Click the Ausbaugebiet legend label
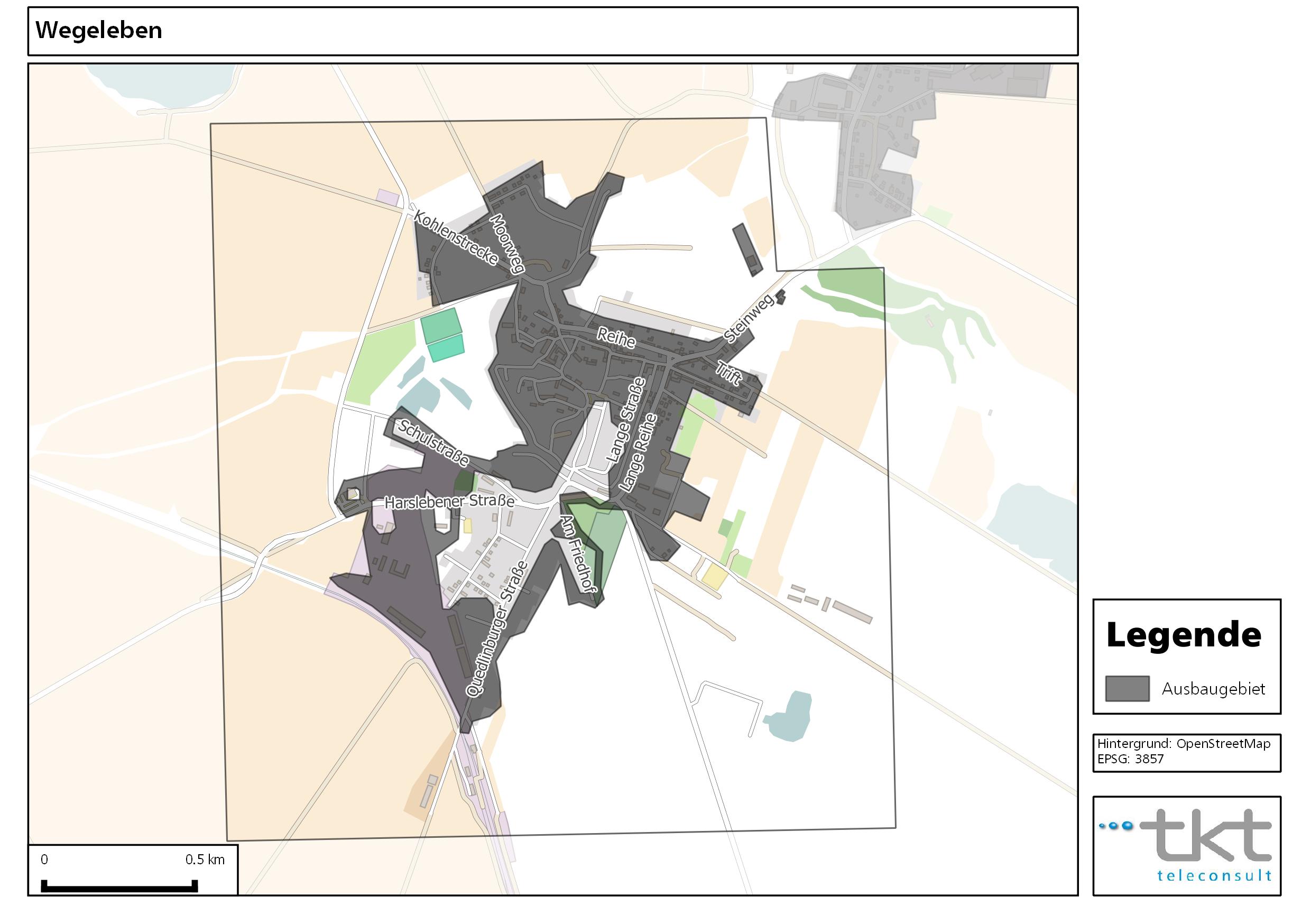 (1213, 689)
